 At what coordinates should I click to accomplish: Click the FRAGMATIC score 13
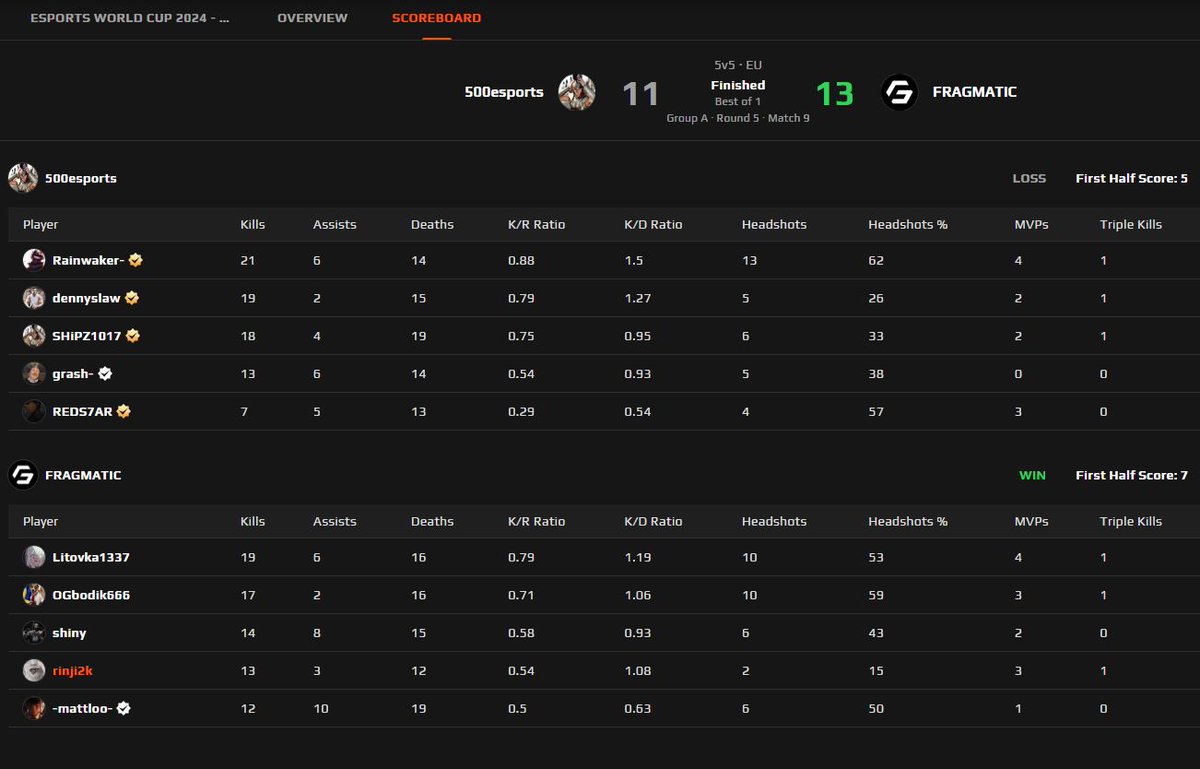(x=835, y=94)
